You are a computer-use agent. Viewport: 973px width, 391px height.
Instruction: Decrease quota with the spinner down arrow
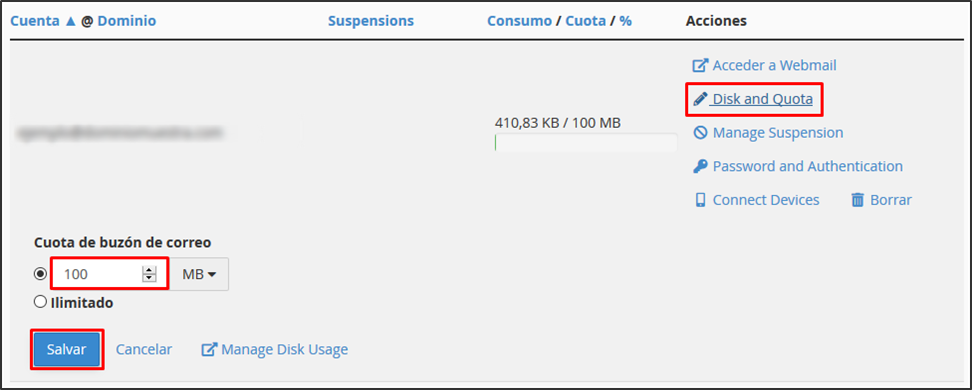(x=149, y=278)
